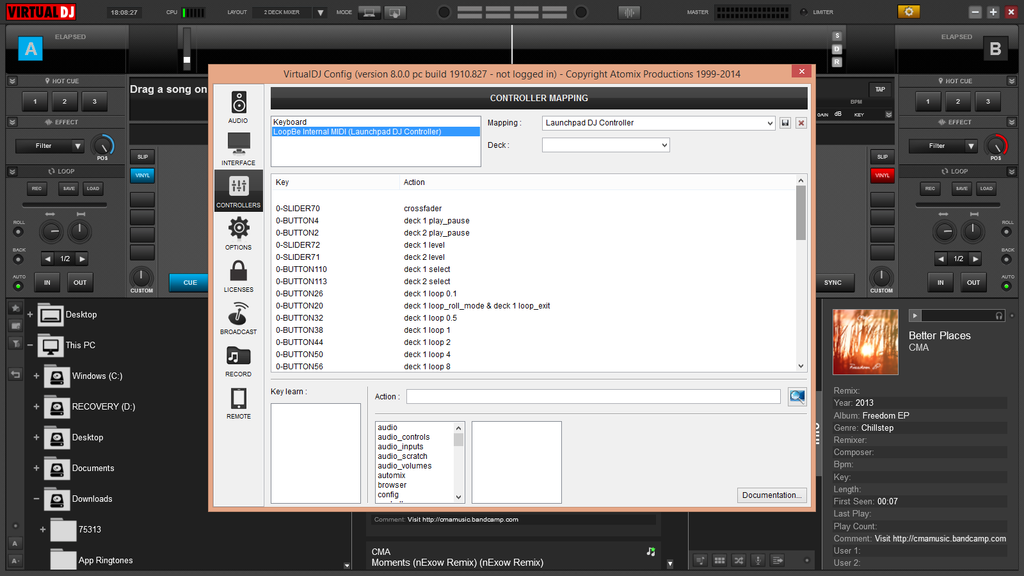Toggle right deck VINYL mode
Image resolution: width=1024 pixels, height=576 pixels.
(882, 175)
